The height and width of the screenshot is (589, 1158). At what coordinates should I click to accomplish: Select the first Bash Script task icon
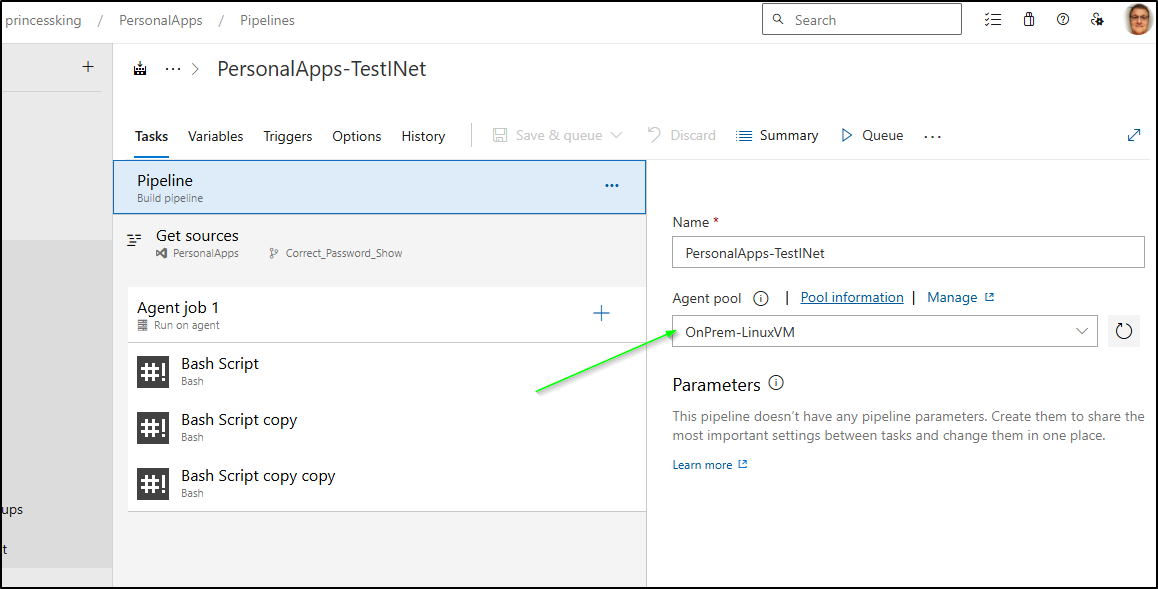pos(153,371)
